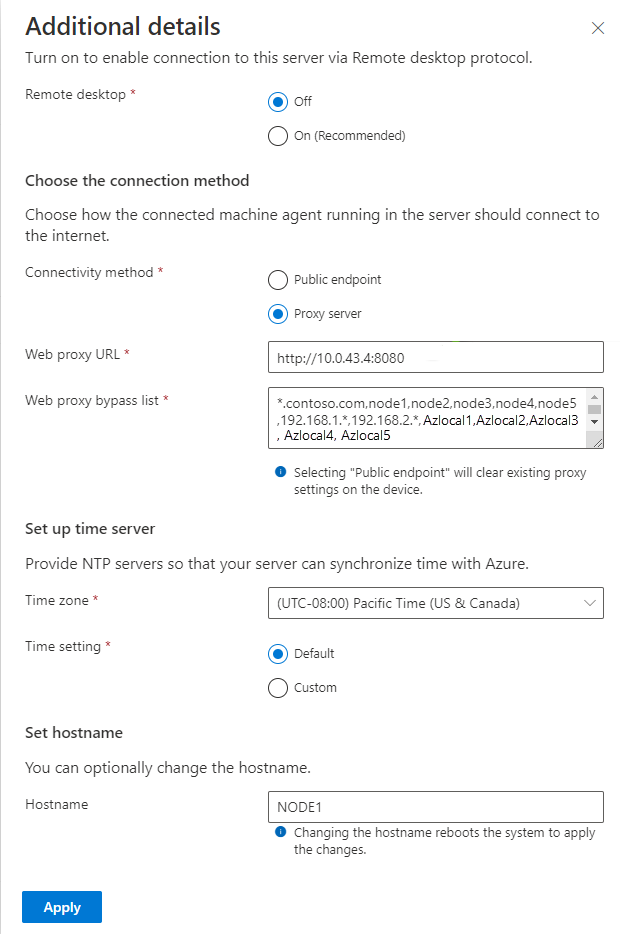The height and width of the screenshot is (934, 620).
Task: Switch time setting to Custom
Action: pos(278,687)
